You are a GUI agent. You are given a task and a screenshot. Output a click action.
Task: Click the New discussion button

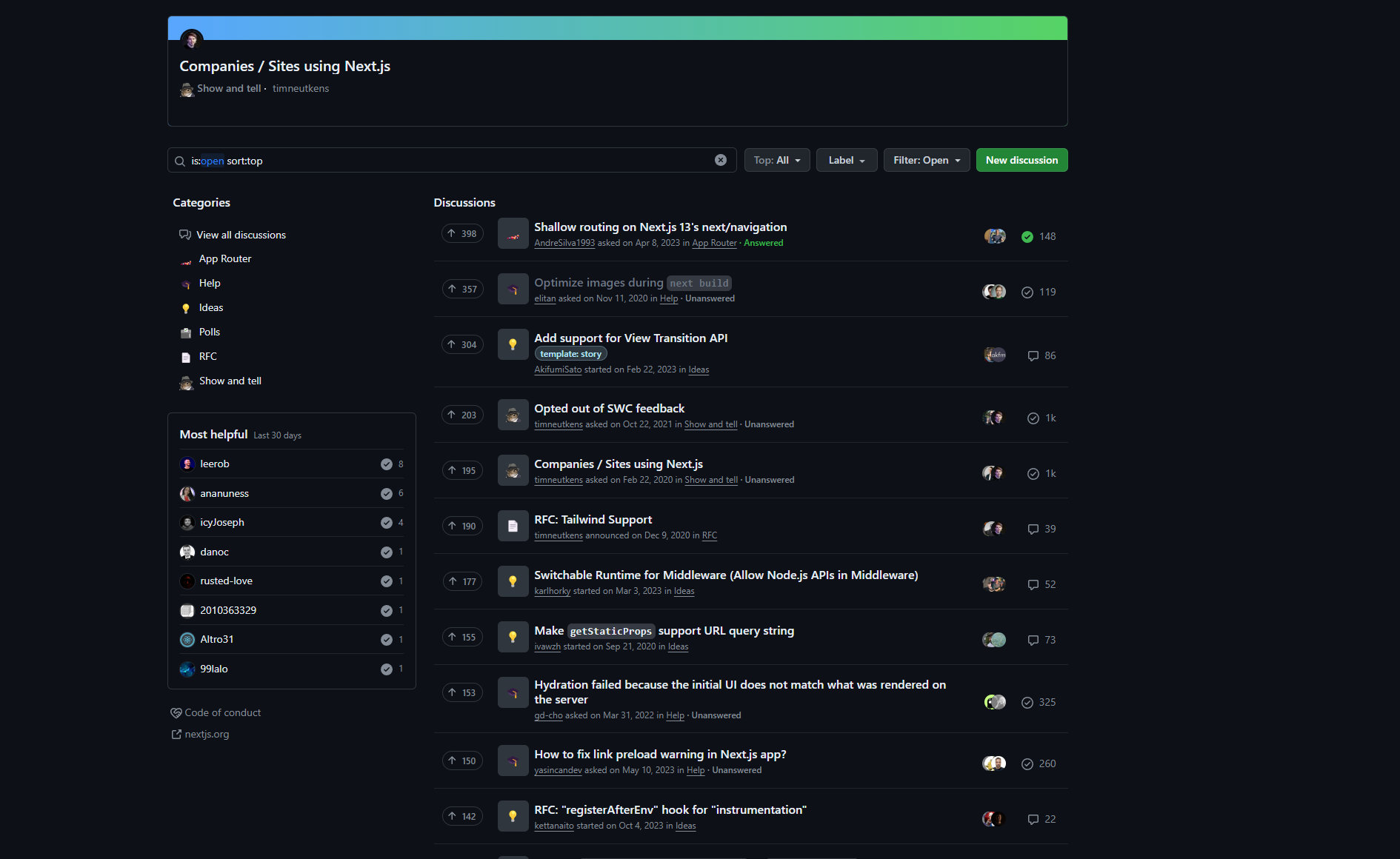1021,160
